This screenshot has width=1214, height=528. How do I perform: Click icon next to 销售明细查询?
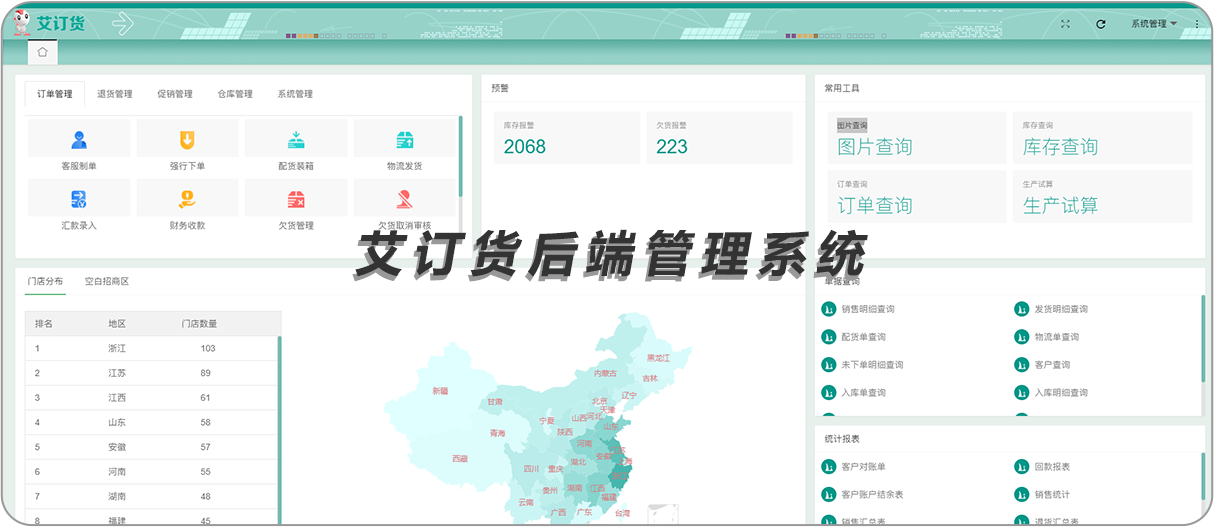[828, 309]
